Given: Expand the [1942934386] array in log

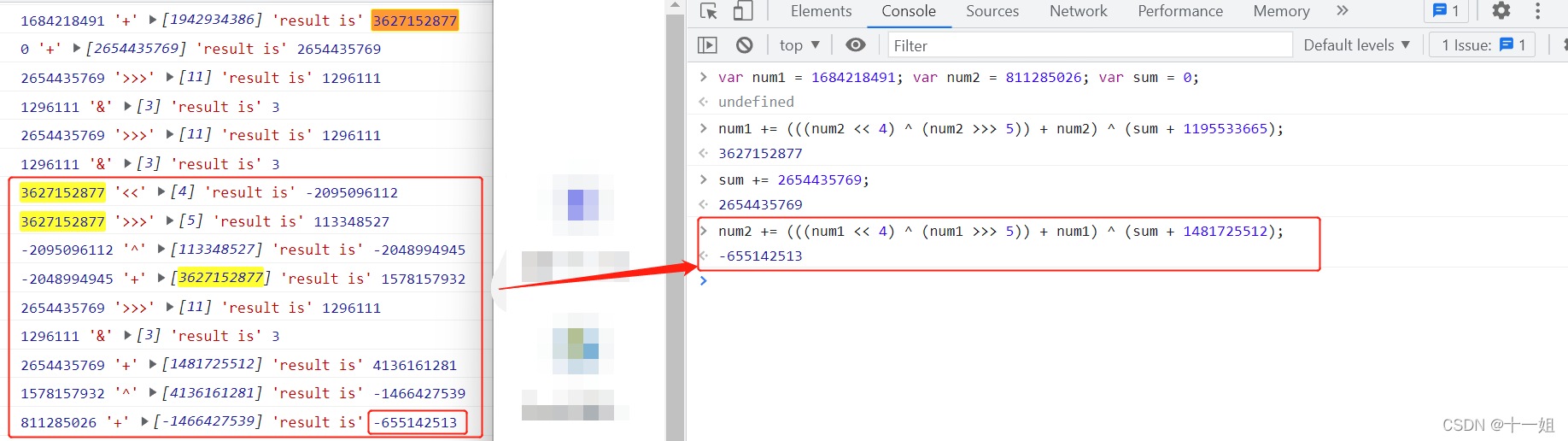Looking at the screenshot, I should [x=153, y=20].
